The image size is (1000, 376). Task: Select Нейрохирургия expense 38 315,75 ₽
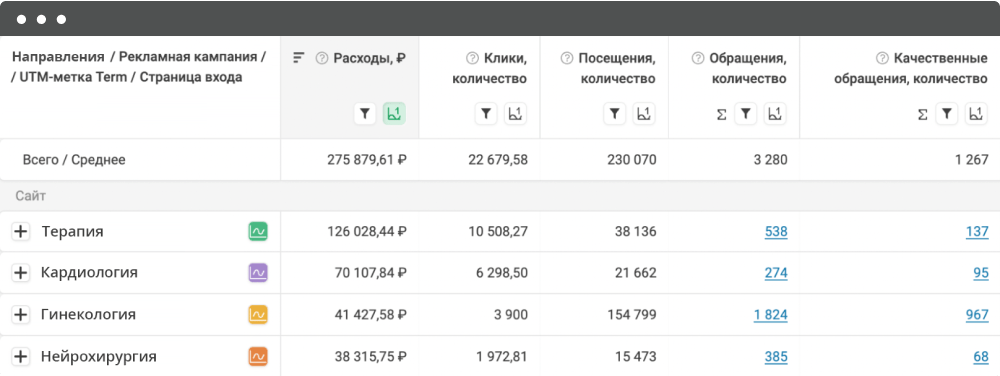tap(371, 356)
